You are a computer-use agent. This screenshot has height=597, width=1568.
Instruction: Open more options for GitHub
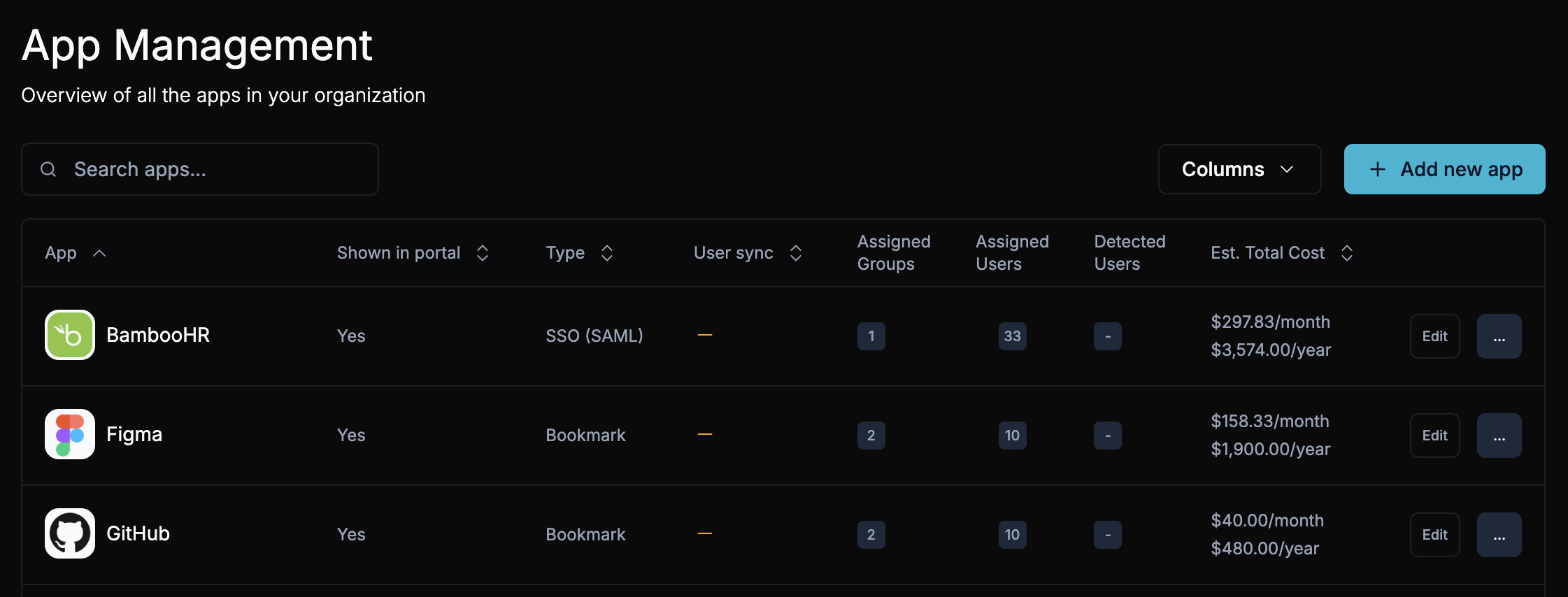tap(1499, 535)
